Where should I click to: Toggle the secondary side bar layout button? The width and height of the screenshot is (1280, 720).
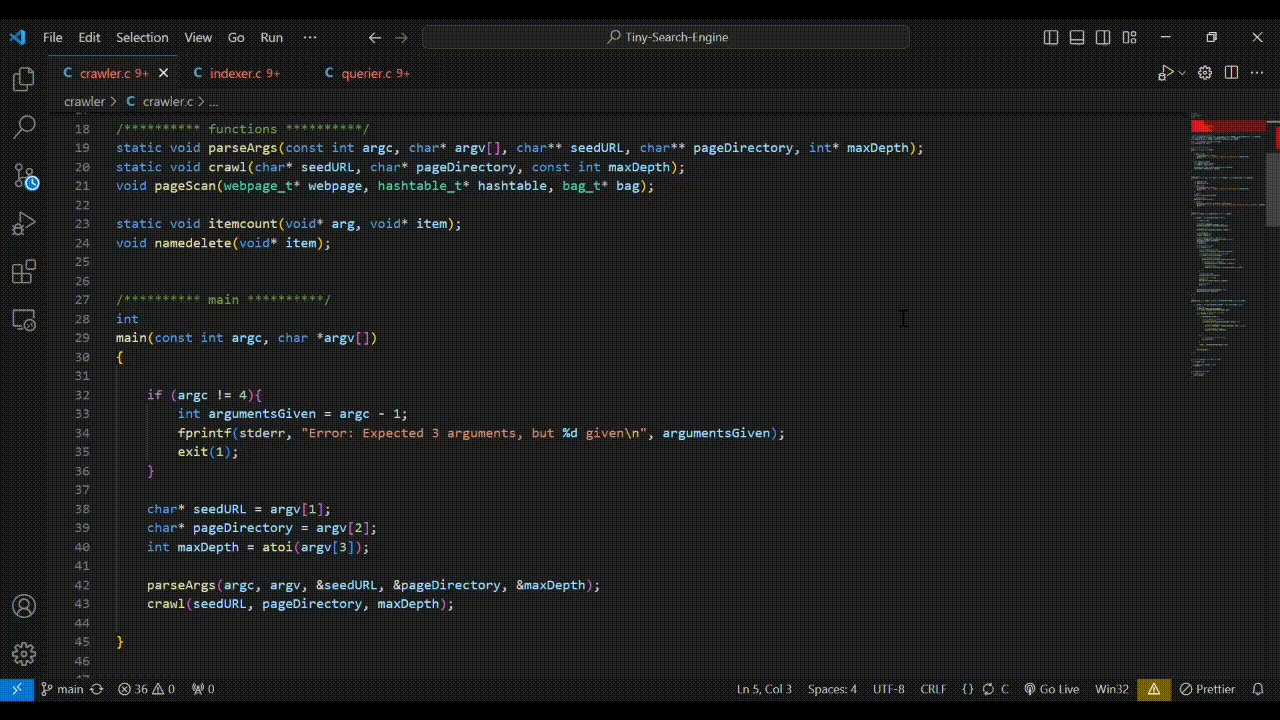point(1103,37)
